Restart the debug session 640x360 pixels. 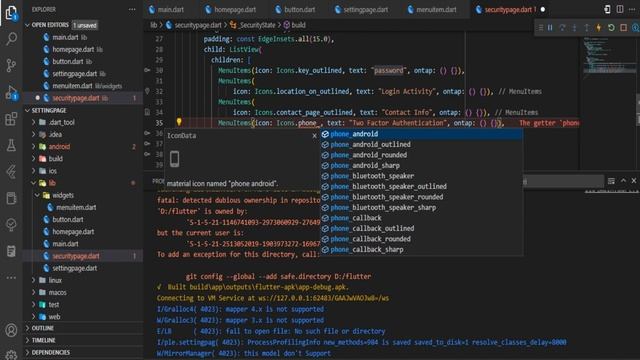[x=611, y=28]
